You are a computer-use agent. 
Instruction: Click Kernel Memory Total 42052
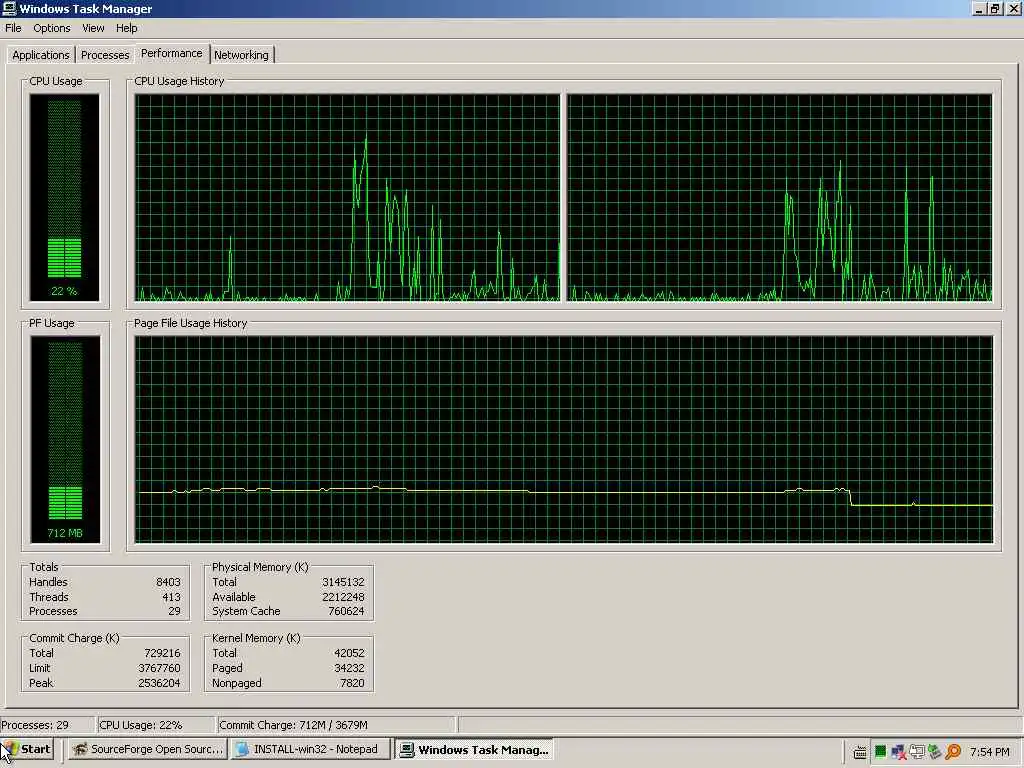click(x=349, y=653)
